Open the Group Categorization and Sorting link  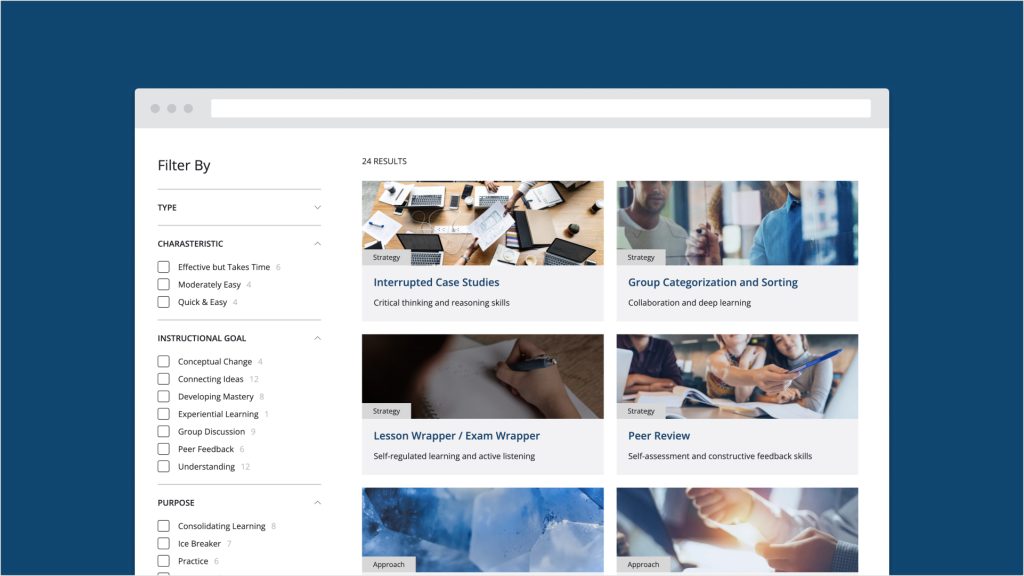click(x=712, y=283)
